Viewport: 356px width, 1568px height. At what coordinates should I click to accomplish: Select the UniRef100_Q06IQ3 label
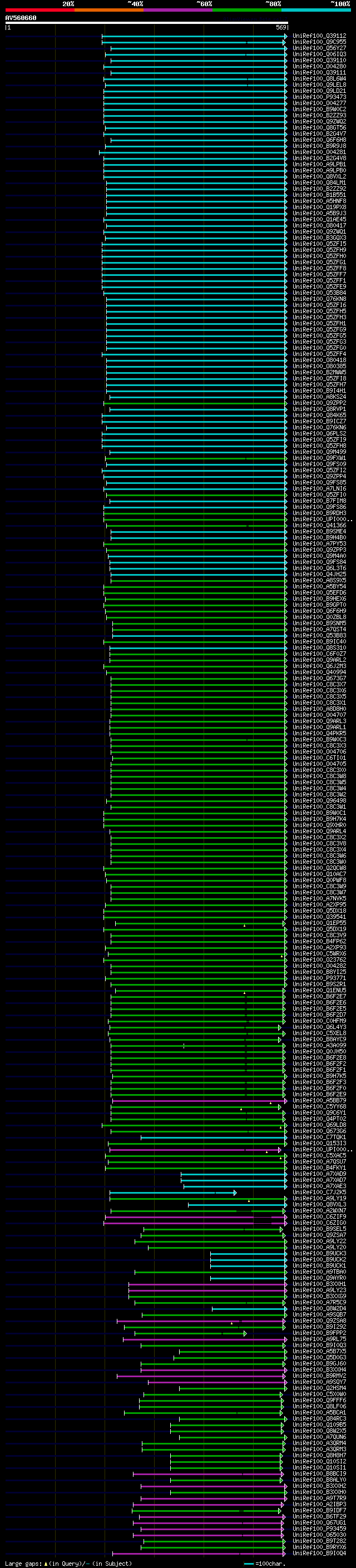pyautogui.click(x=319, y=54)
